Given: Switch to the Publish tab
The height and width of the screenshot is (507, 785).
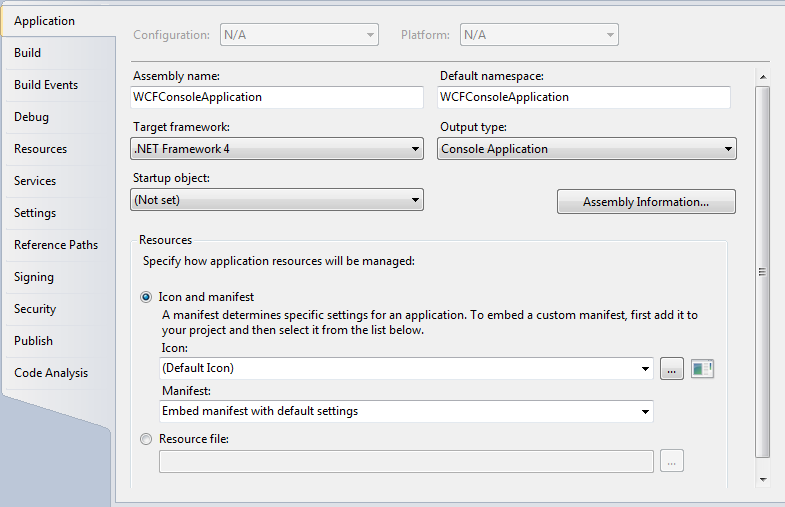Looking at the screenshot, I should [x=34, y=341].
